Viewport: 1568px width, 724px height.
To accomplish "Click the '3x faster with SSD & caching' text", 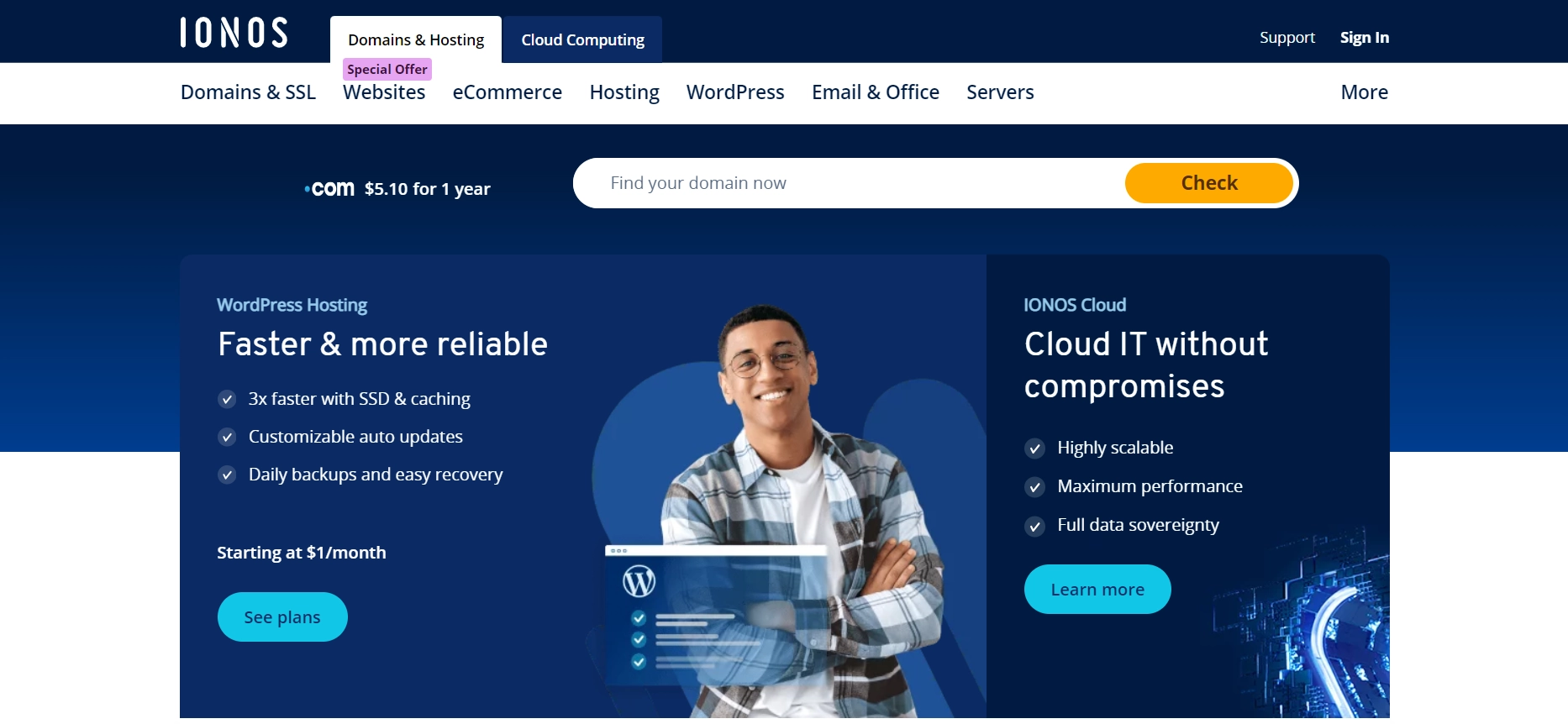I will pos(359,399).
